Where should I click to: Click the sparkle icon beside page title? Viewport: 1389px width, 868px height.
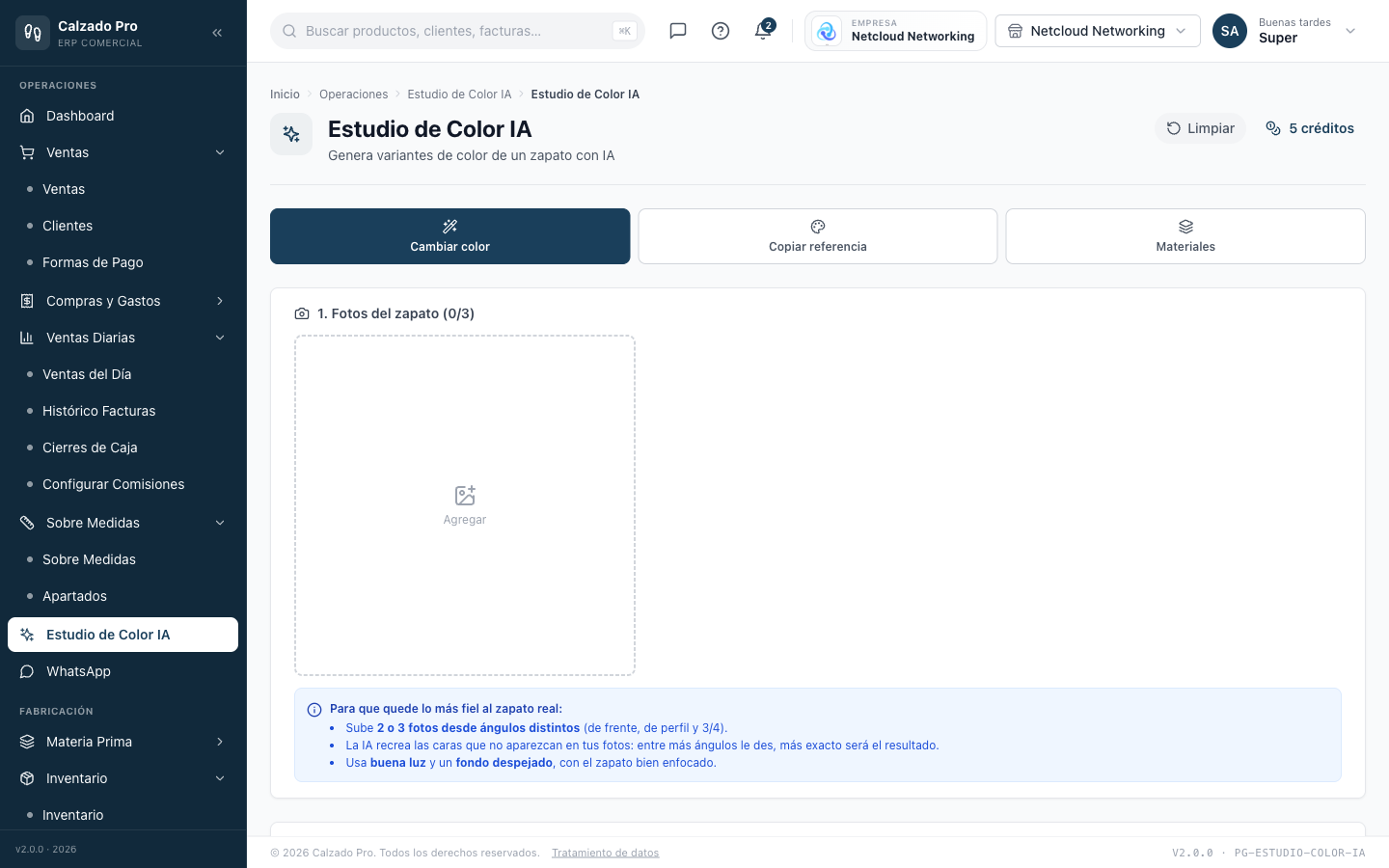tap(291, 134)
